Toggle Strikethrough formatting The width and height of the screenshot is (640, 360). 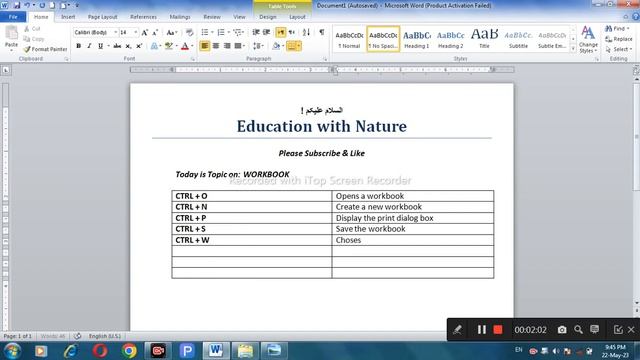pos(117,46)
